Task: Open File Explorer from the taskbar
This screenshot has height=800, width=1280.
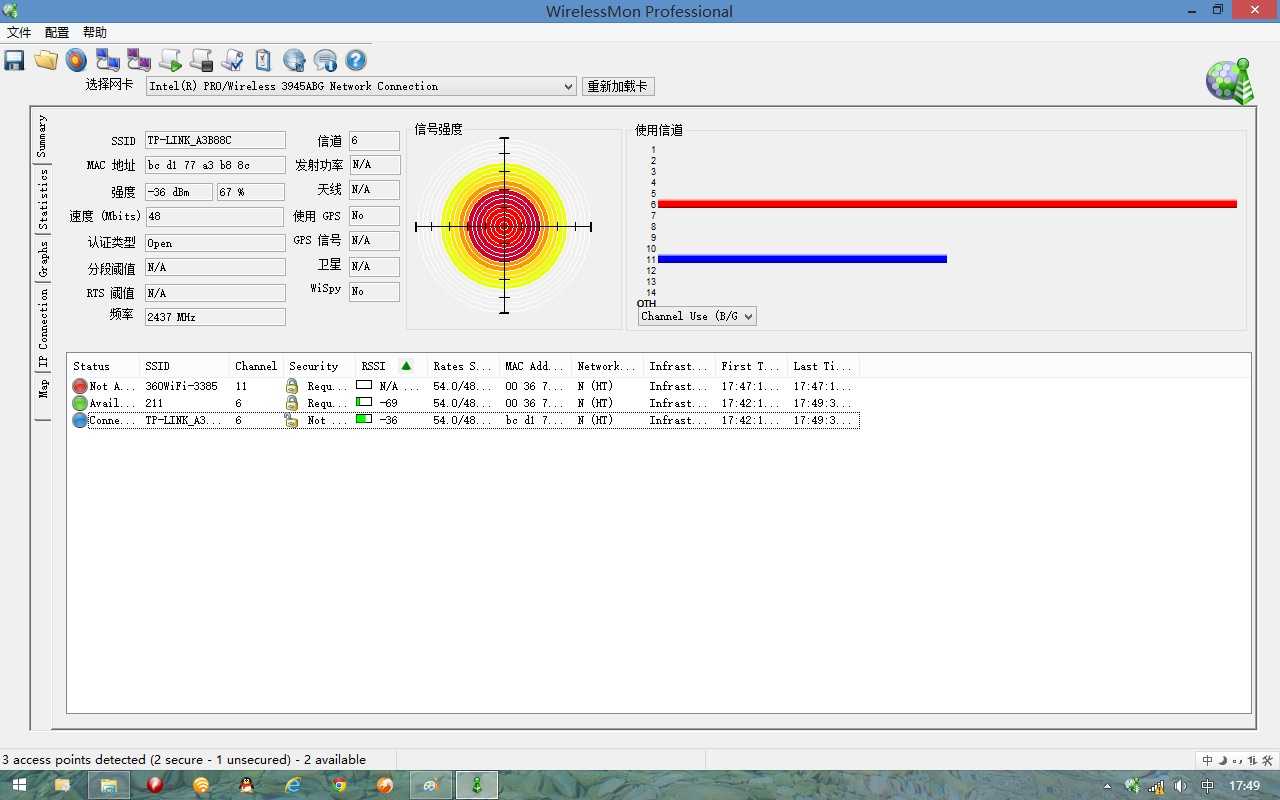Action: [x=109, y=785]
